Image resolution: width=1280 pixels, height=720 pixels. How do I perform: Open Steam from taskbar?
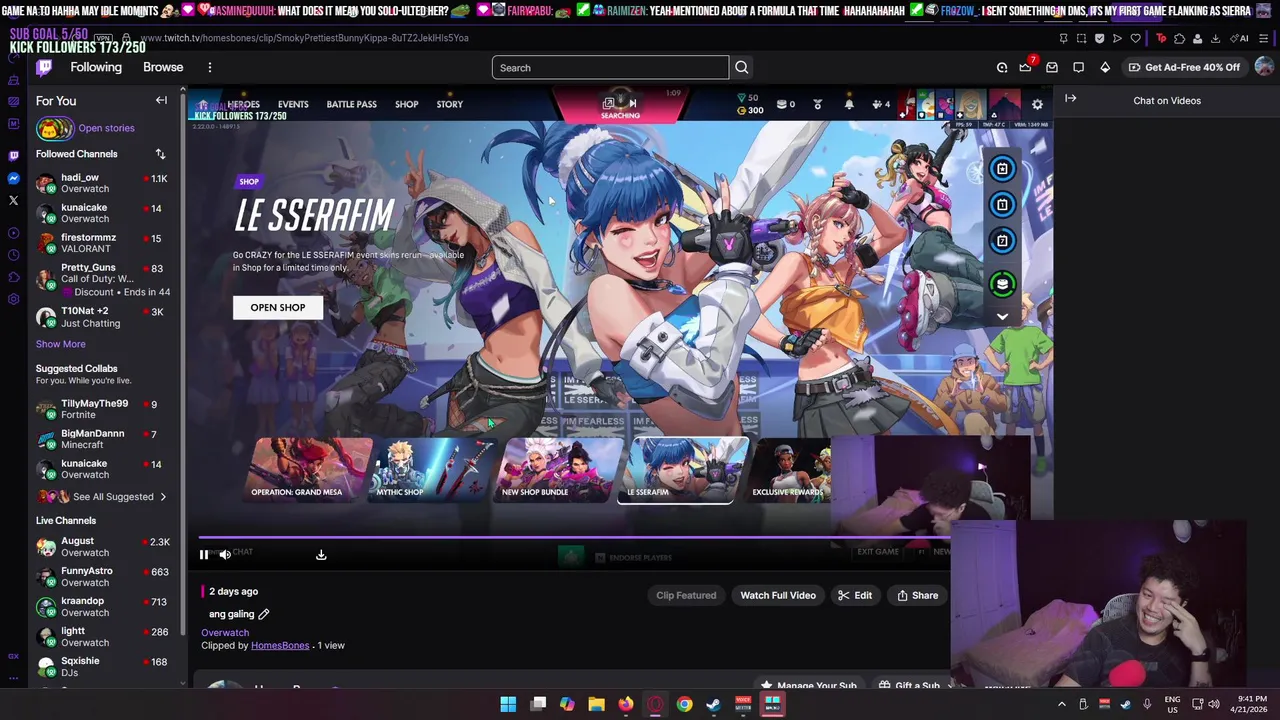[x=713, y=704]
